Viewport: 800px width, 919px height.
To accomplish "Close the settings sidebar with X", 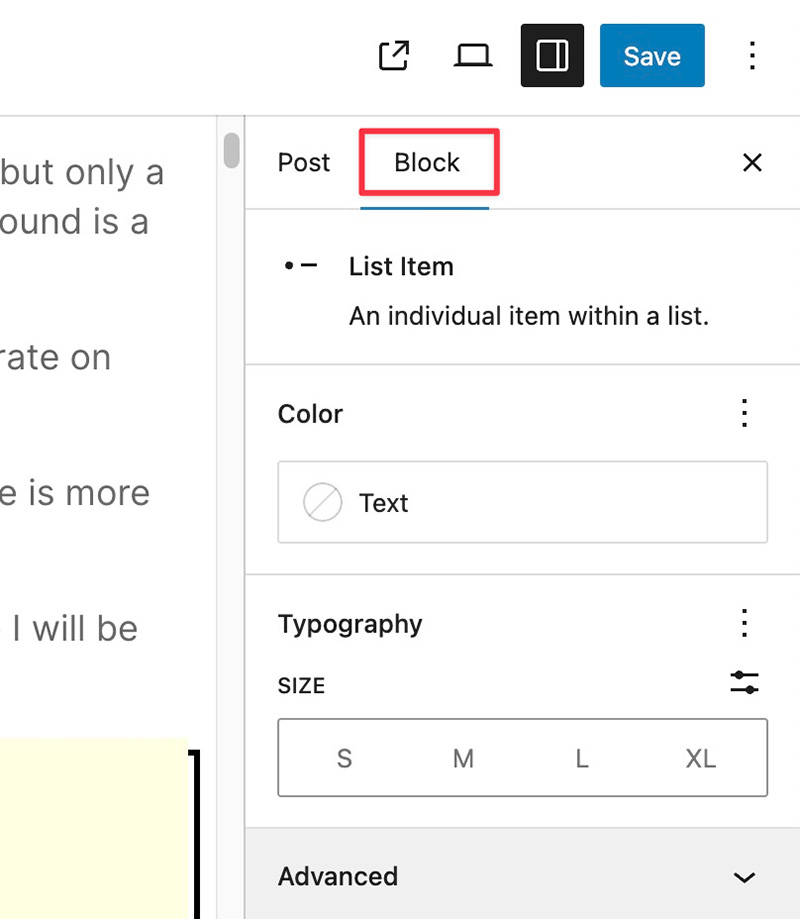I will [753, 162].
